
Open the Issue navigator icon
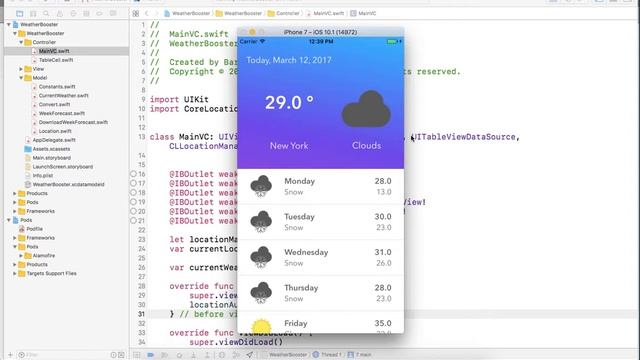60,13
